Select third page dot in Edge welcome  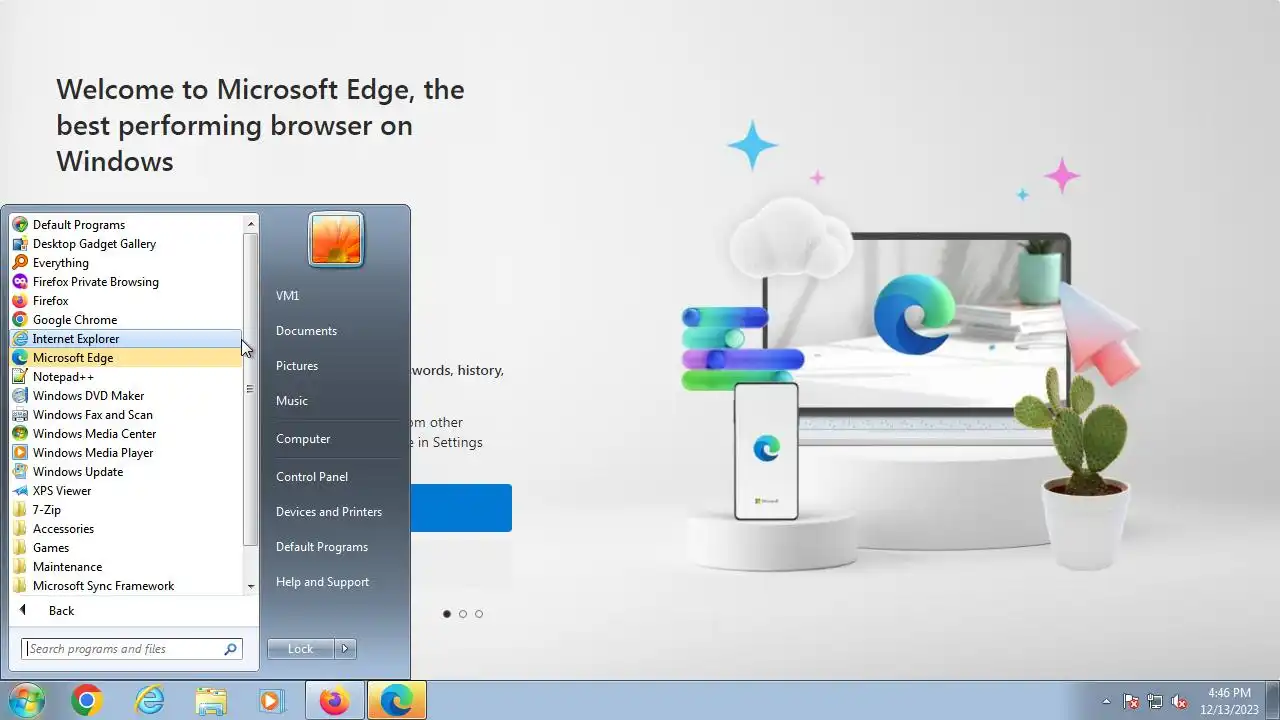coord(479,614)
